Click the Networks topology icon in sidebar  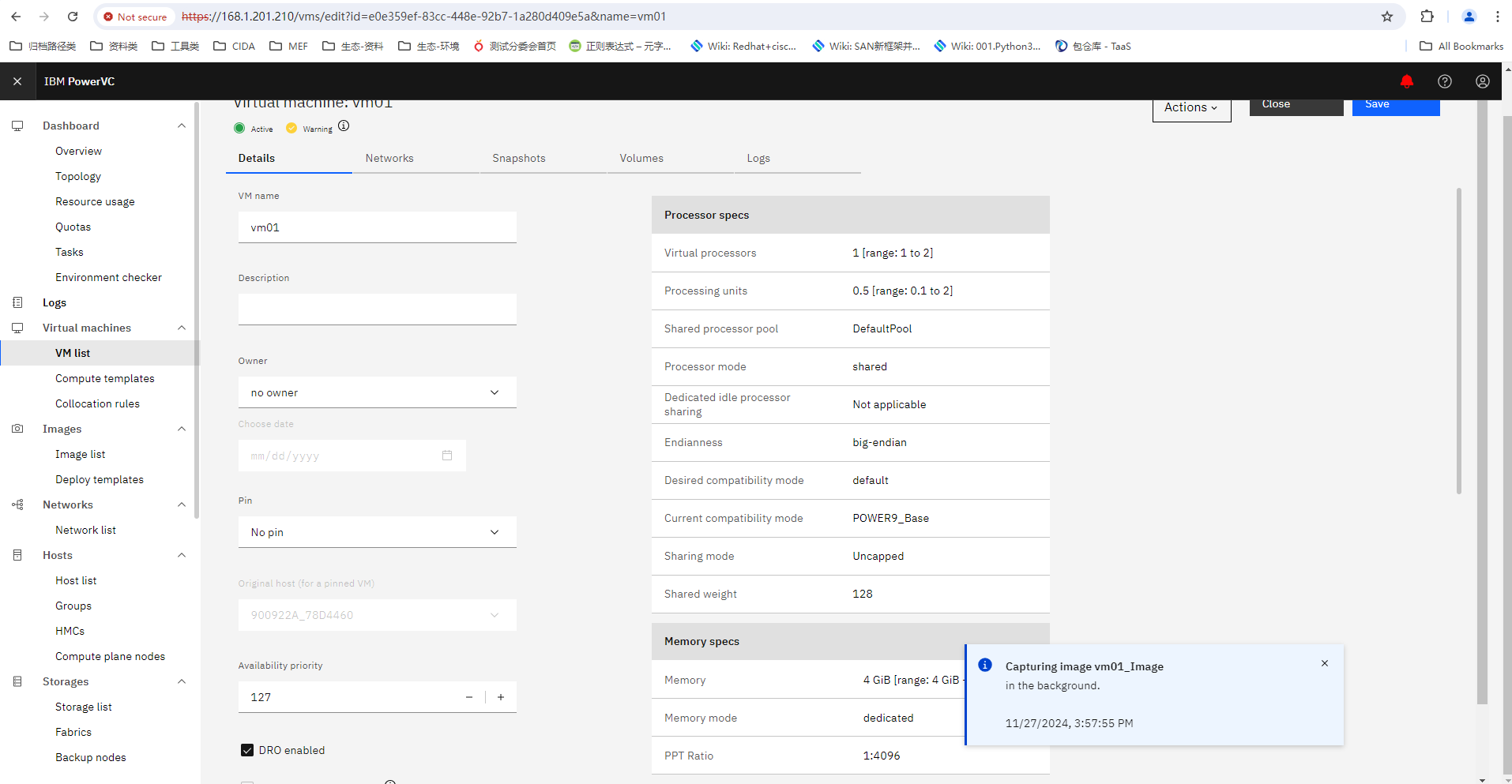click(x=17, y=505)
